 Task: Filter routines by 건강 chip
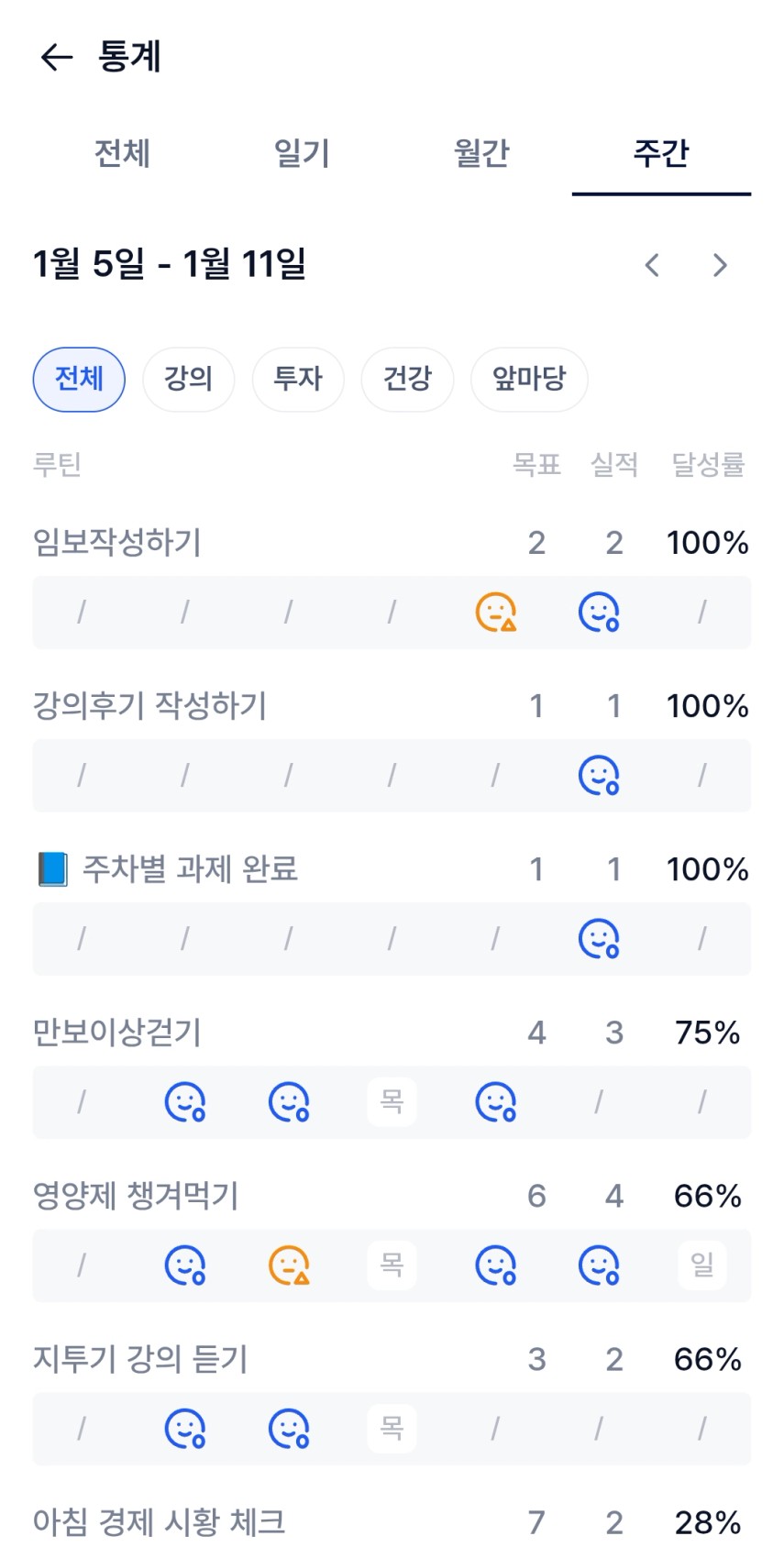[407, 379]
